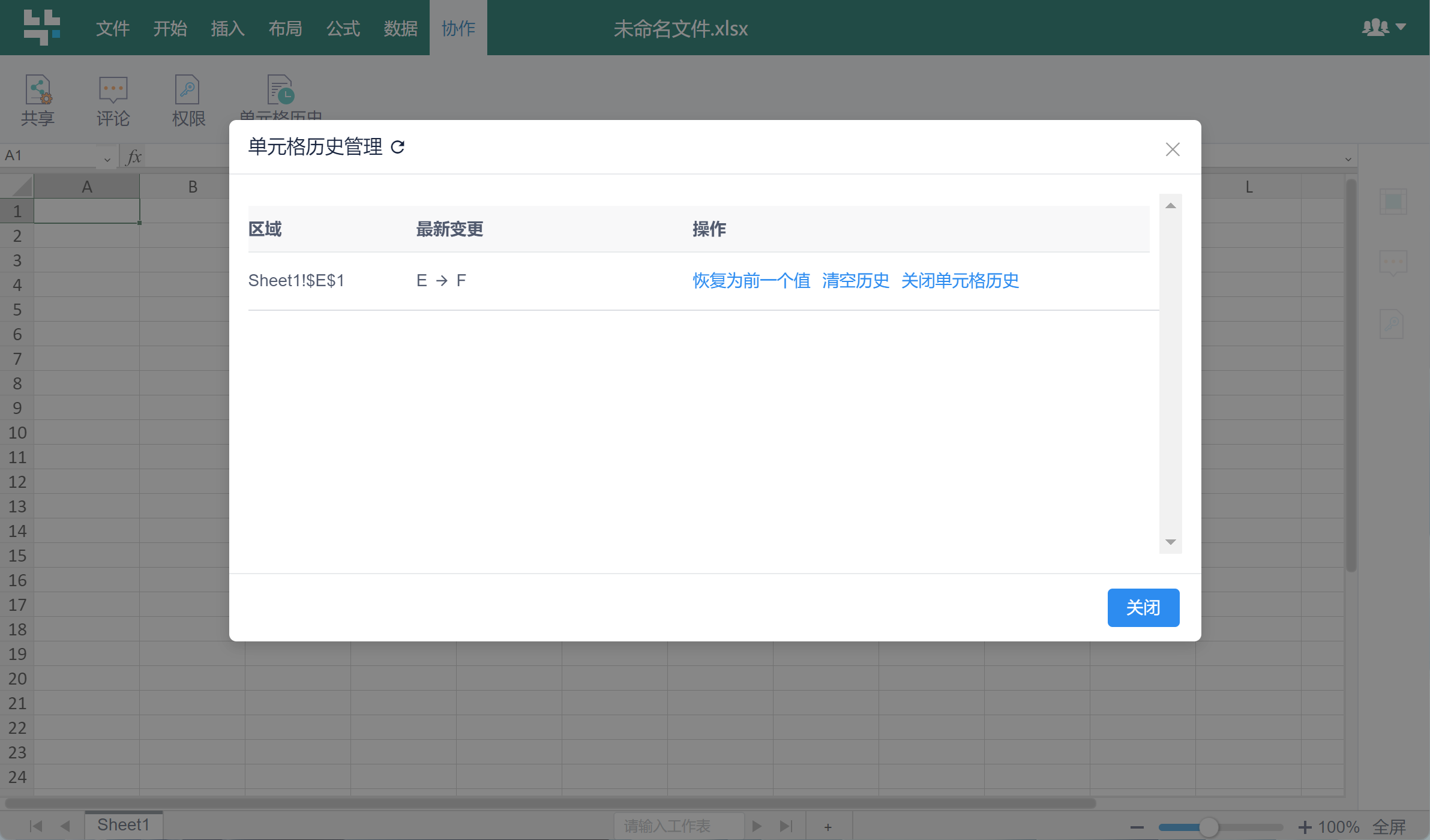Click the 最新变更 column header
The width and height of the screenshot is (1430, 840).
tap(449, 229)
